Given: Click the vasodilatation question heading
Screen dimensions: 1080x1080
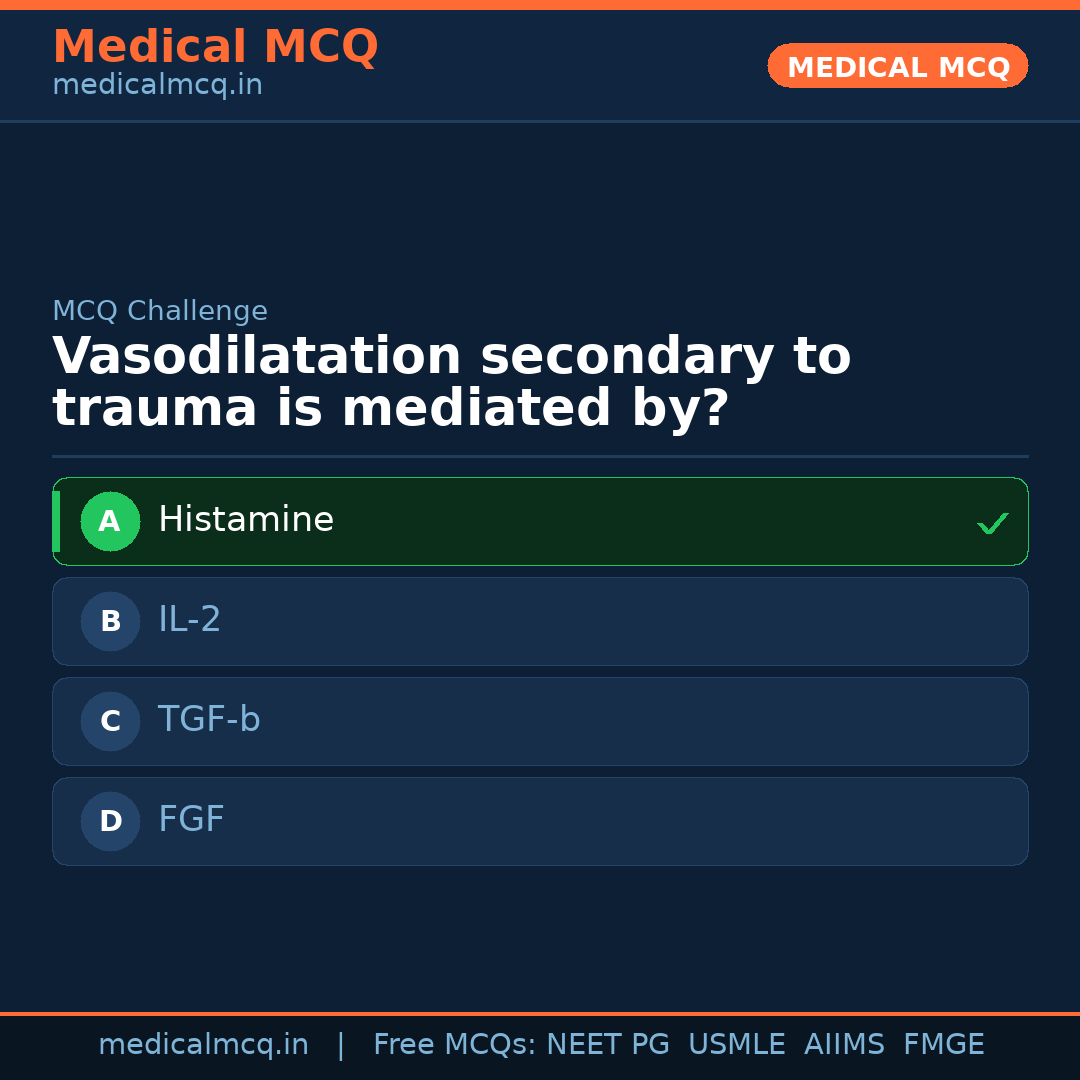Looking at the screenshot, I should click(x=451, y=383).
